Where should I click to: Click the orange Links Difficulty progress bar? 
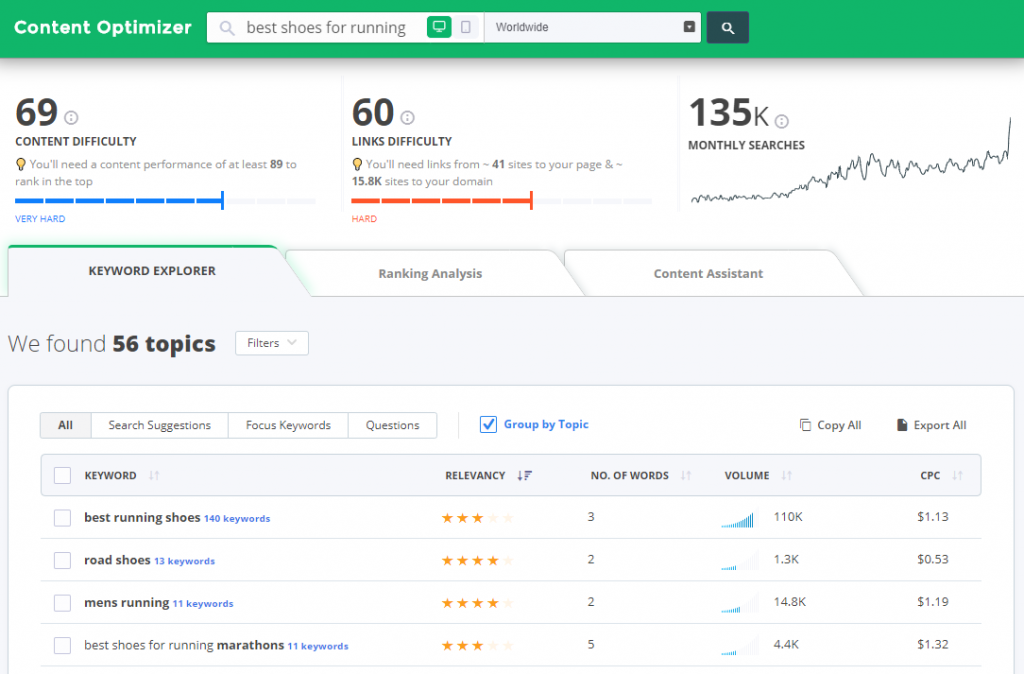[502, 201]
